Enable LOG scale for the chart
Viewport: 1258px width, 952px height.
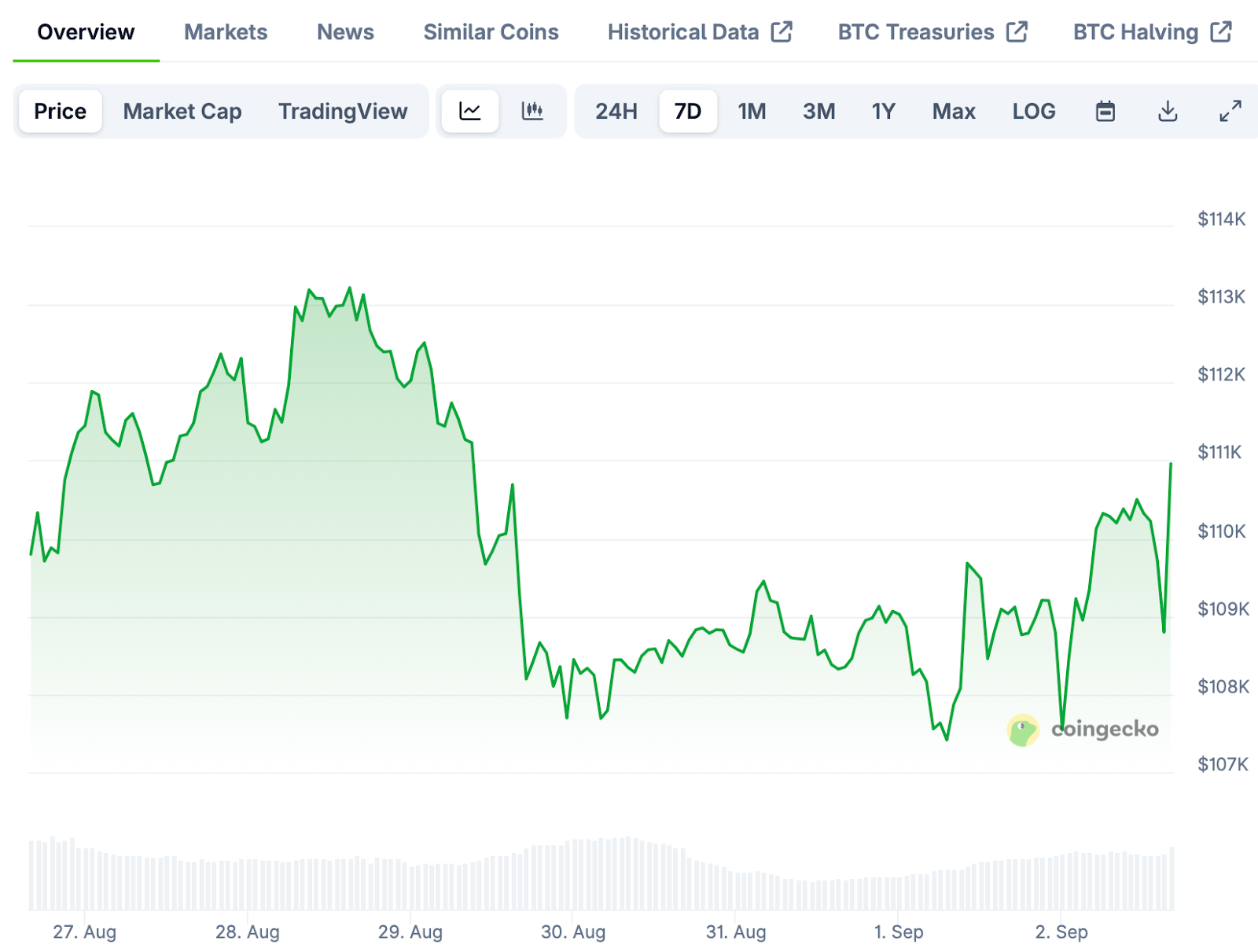(1033, 111)
